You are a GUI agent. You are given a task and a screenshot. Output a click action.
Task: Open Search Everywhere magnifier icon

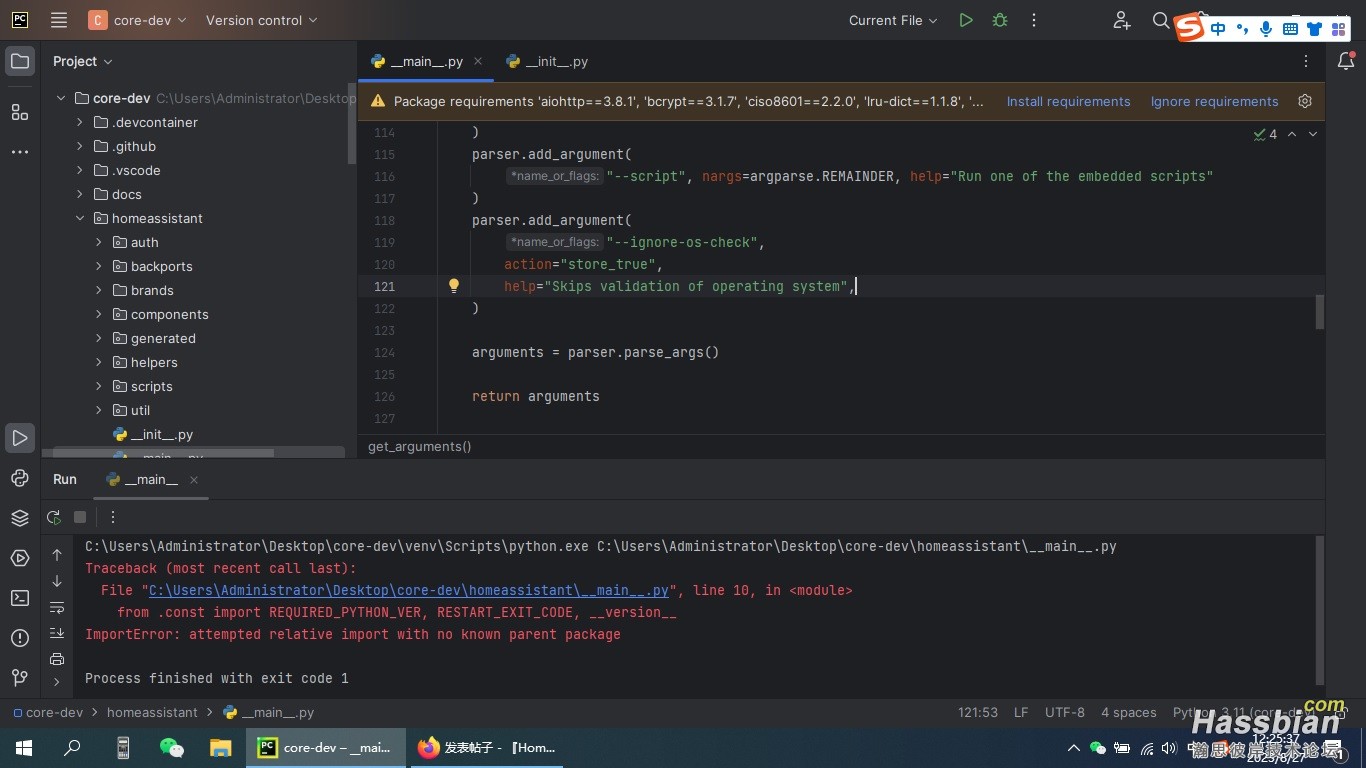(1160, 20)
